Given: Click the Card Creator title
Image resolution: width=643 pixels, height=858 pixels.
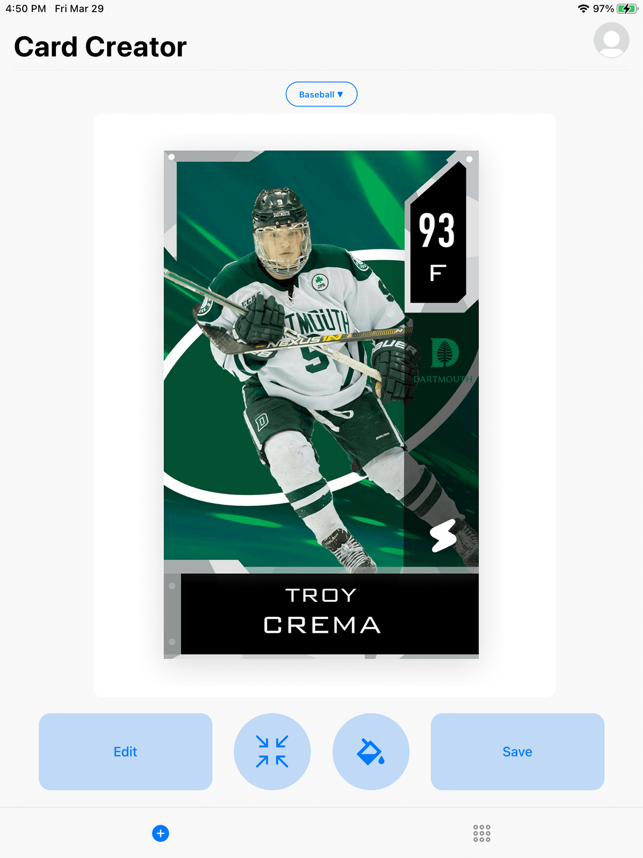Looking at the screenshot, I should [x=100, y=47].
